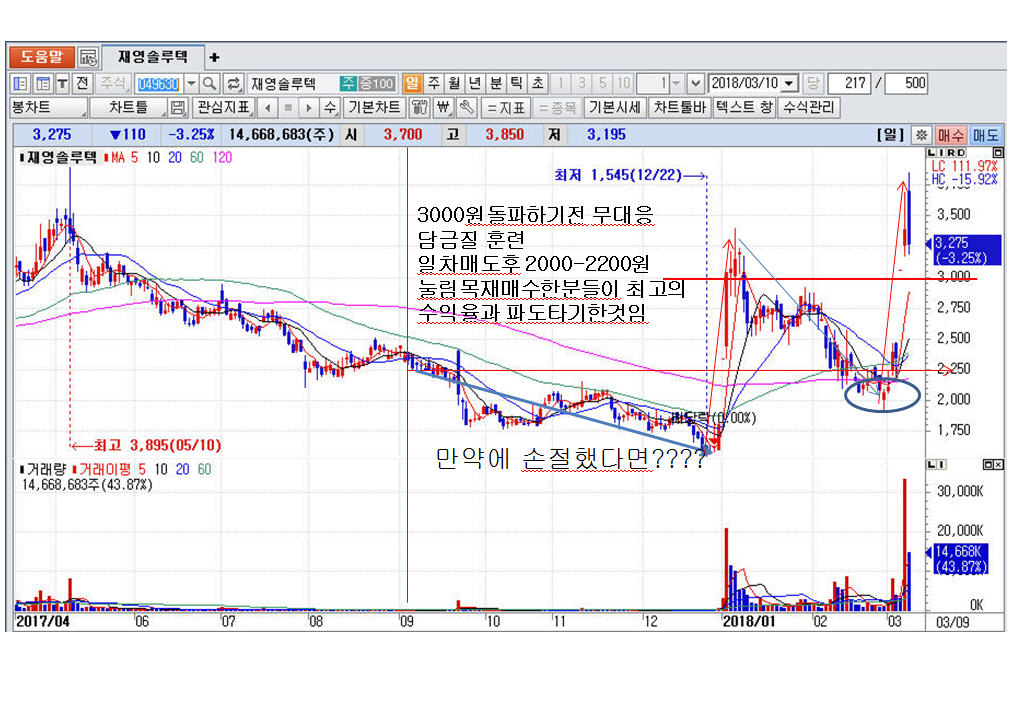Select the 재영솔루텍 tab
The image size is (1026, 703).
click(x=152, y=57)
